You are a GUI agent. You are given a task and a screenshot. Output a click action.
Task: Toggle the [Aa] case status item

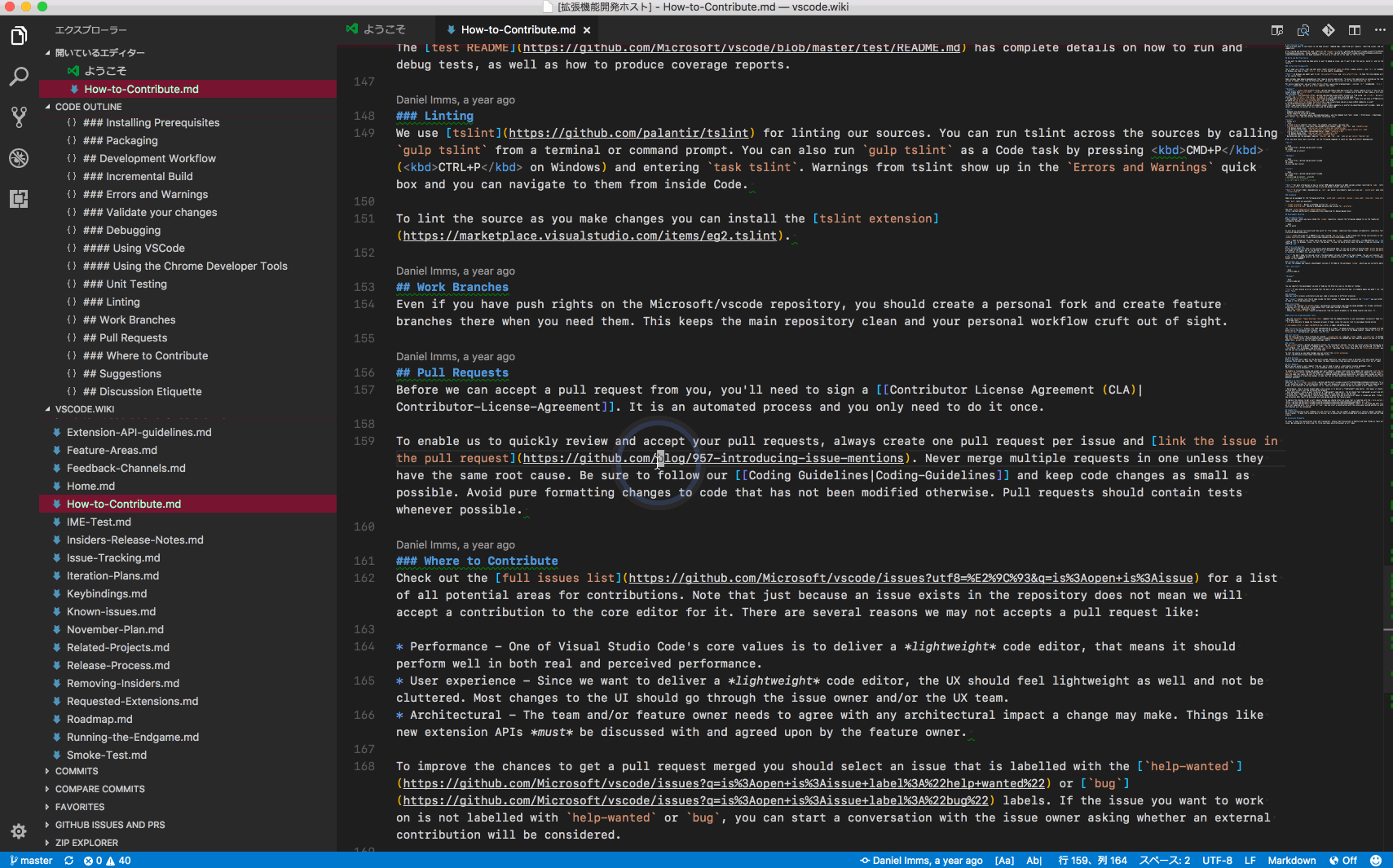click(x=1004, y=861)
